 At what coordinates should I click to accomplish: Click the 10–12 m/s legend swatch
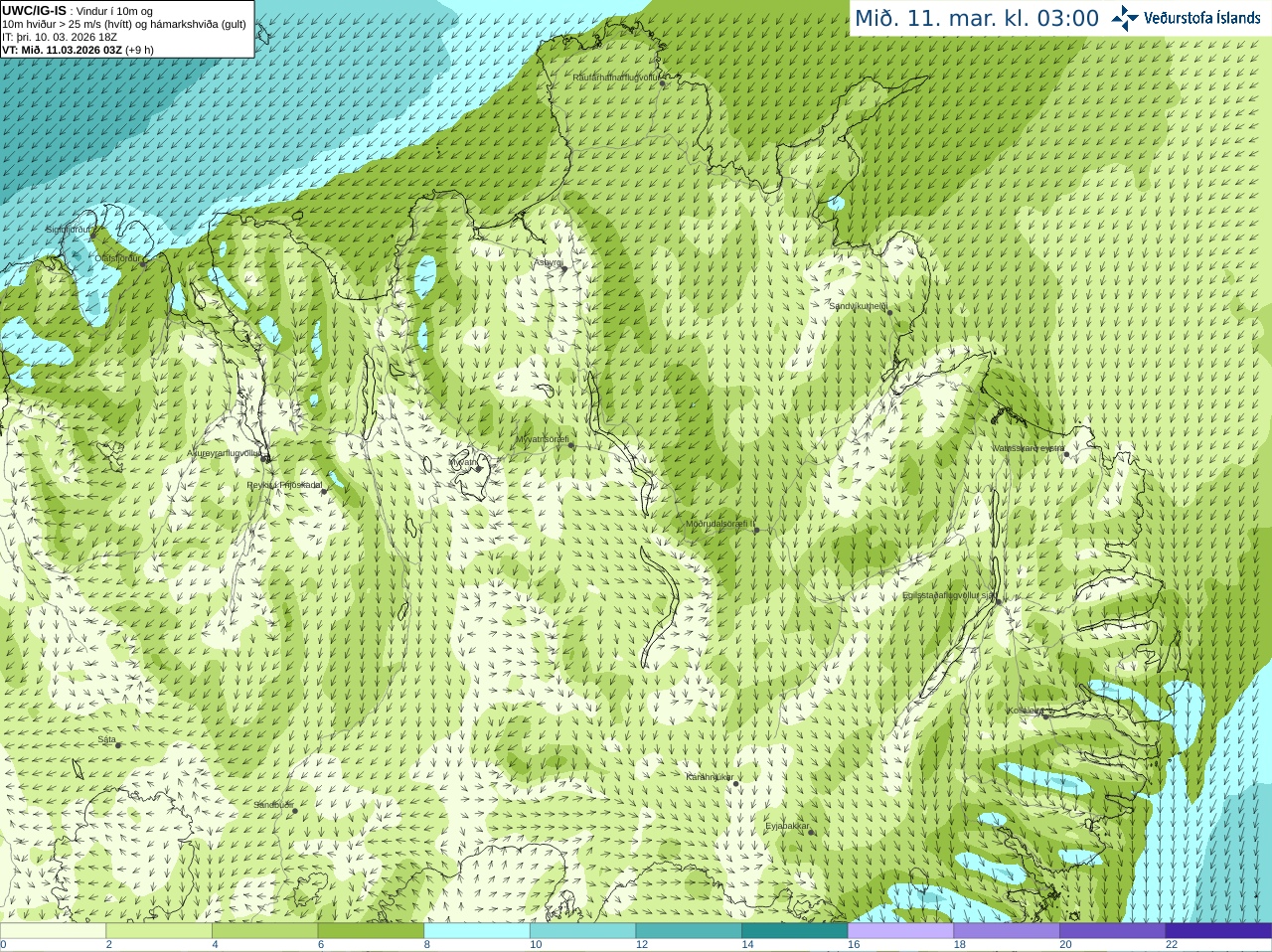point(582,931)
